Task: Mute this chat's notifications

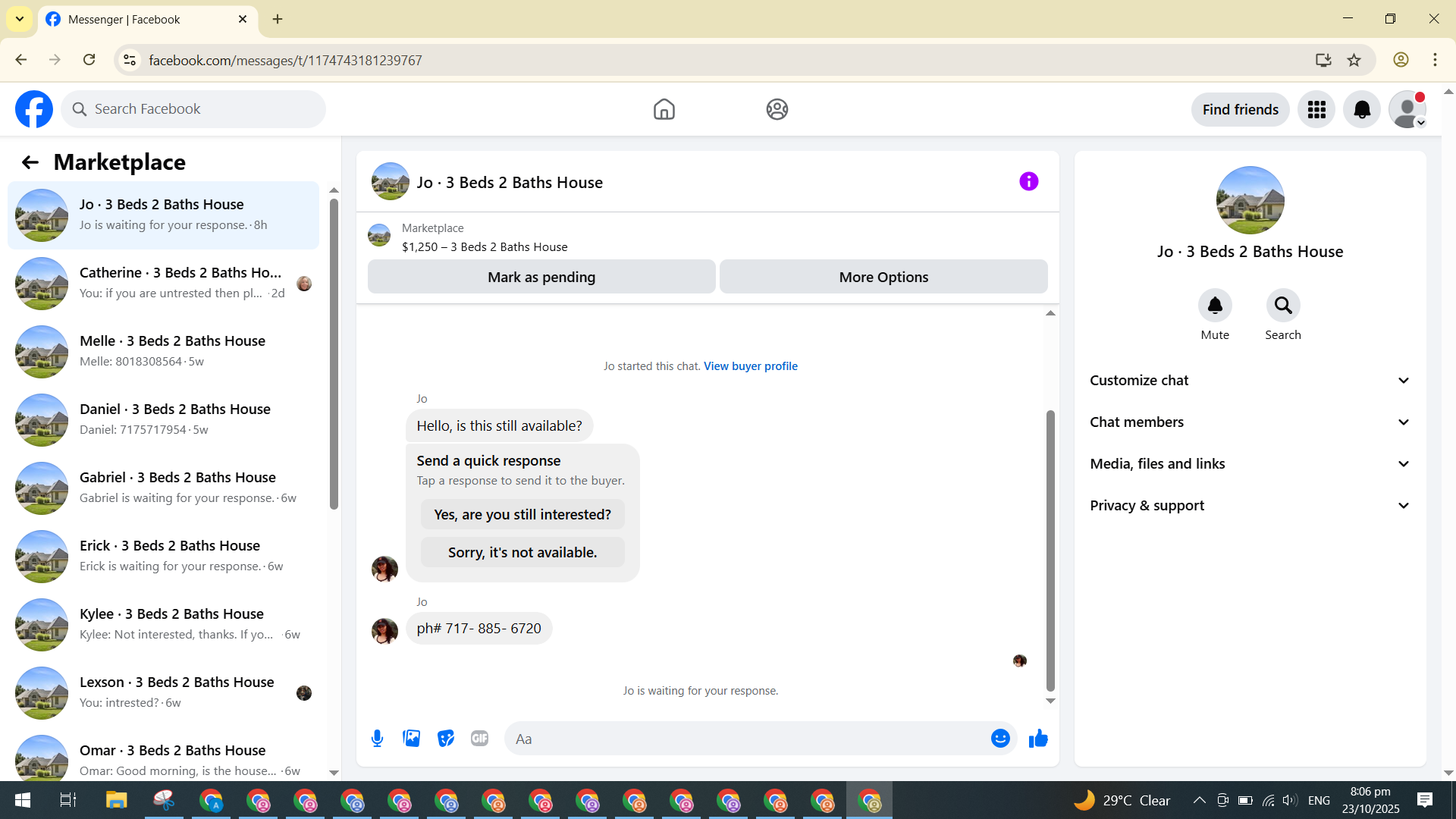Action: click(1215, 306)
